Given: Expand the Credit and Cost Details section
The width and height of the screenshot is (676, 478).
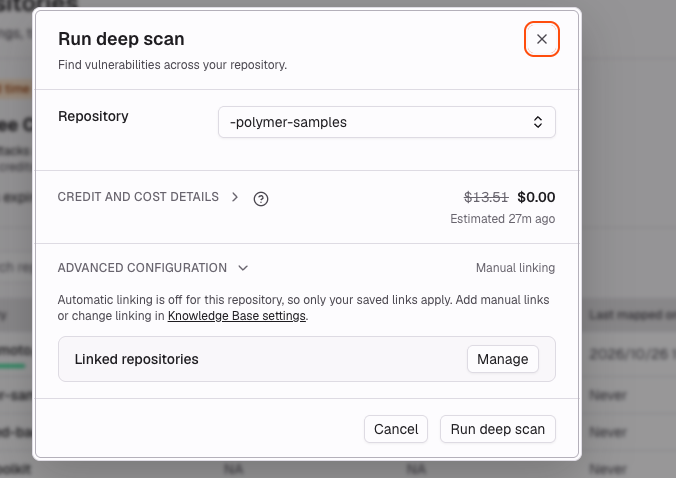Looking at the screenshot, I should (138, 197).
